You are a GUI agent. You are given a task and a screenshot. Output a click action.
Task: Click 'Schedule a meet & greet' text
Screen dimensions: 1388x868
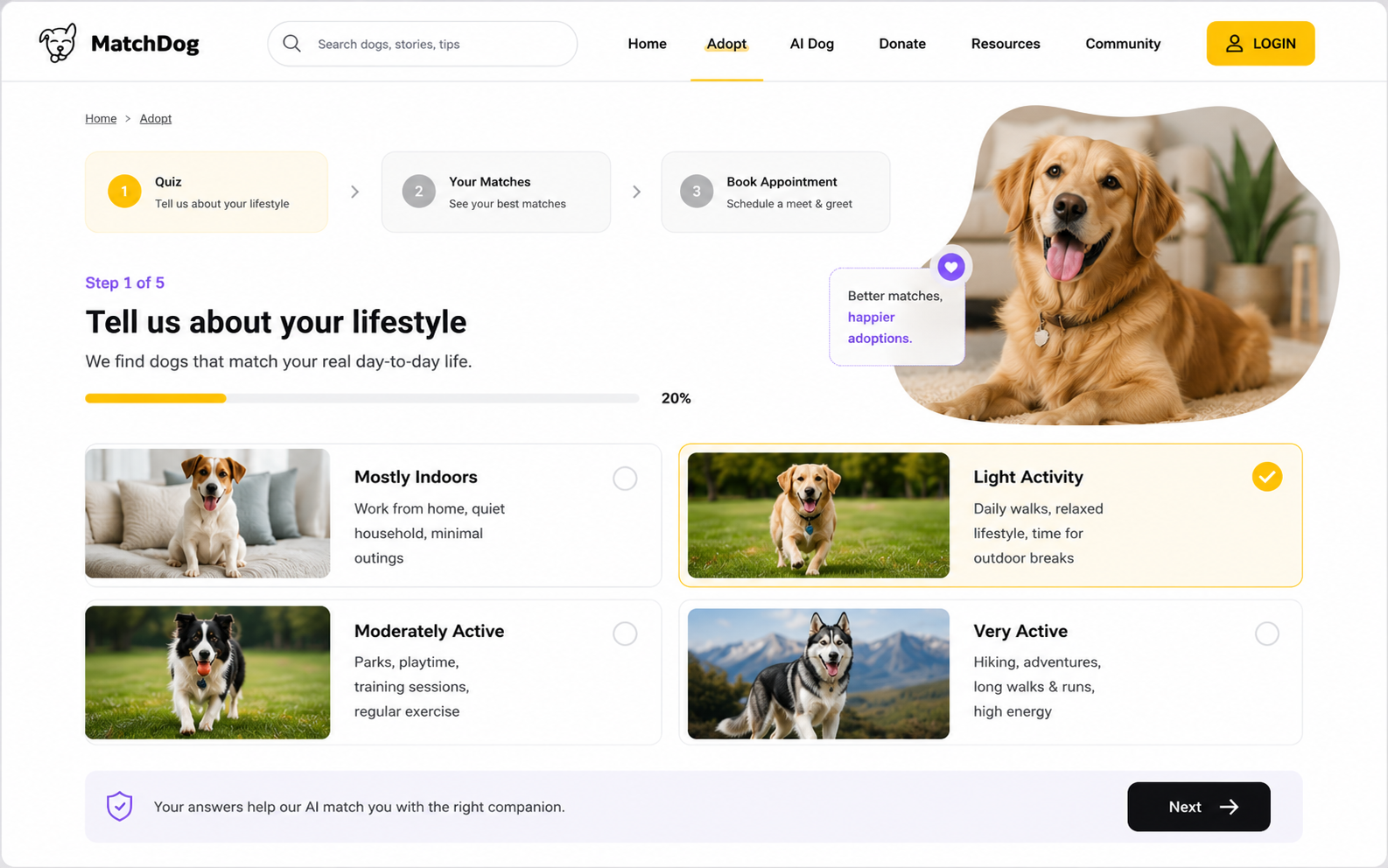789,204
